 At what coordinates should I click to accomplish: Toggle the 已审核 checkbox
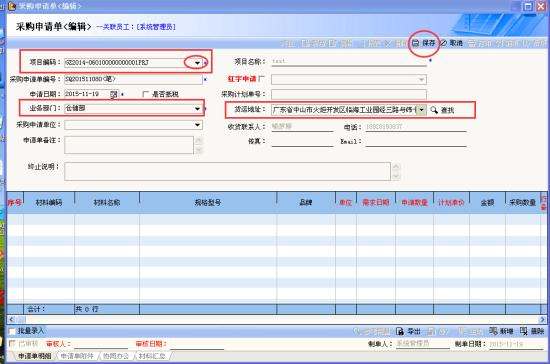click(x=12, y=343)
